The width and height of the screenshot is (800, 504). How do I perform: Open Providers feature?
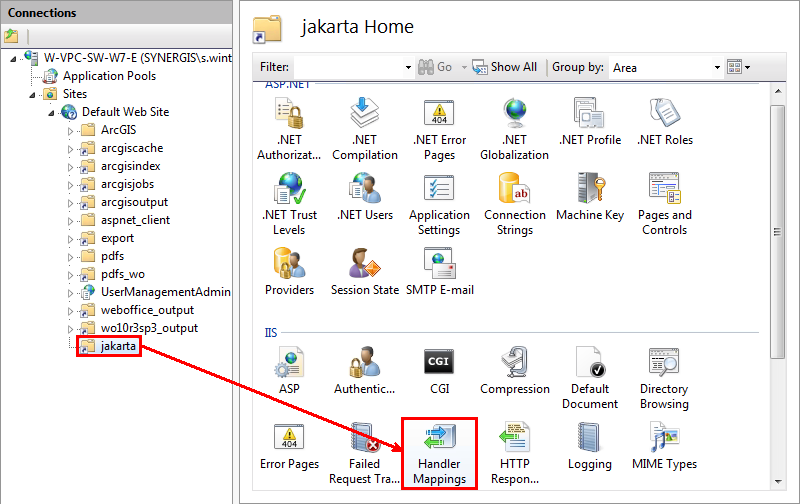pyautogui.click(x=289, y=272)
